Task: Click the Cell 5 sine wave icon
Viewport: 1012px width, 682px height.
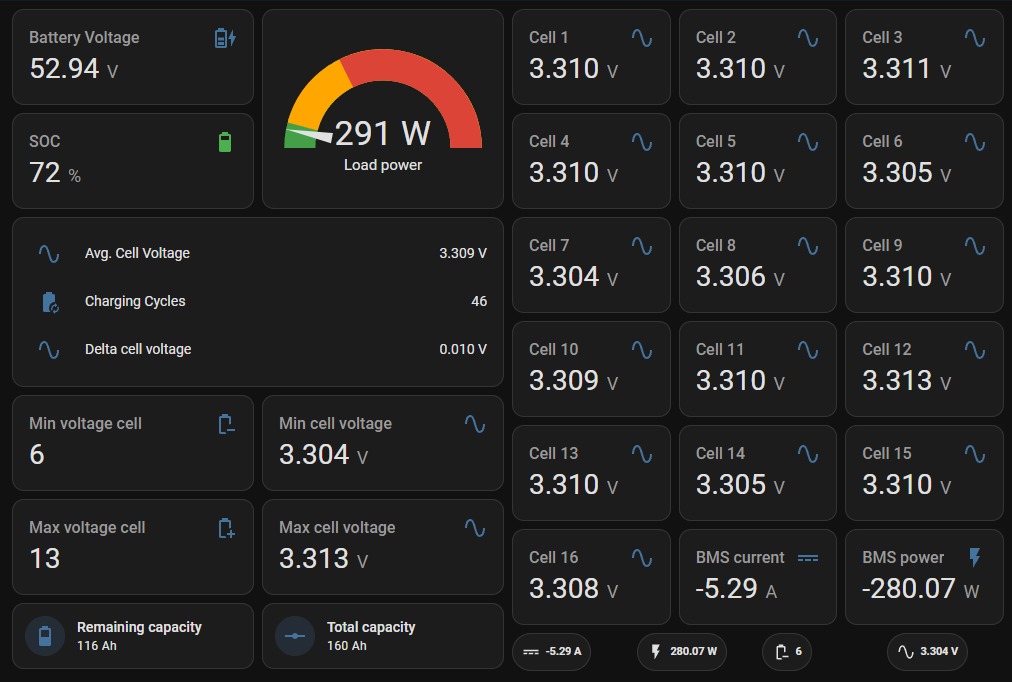Action: [x=807, y=142]
